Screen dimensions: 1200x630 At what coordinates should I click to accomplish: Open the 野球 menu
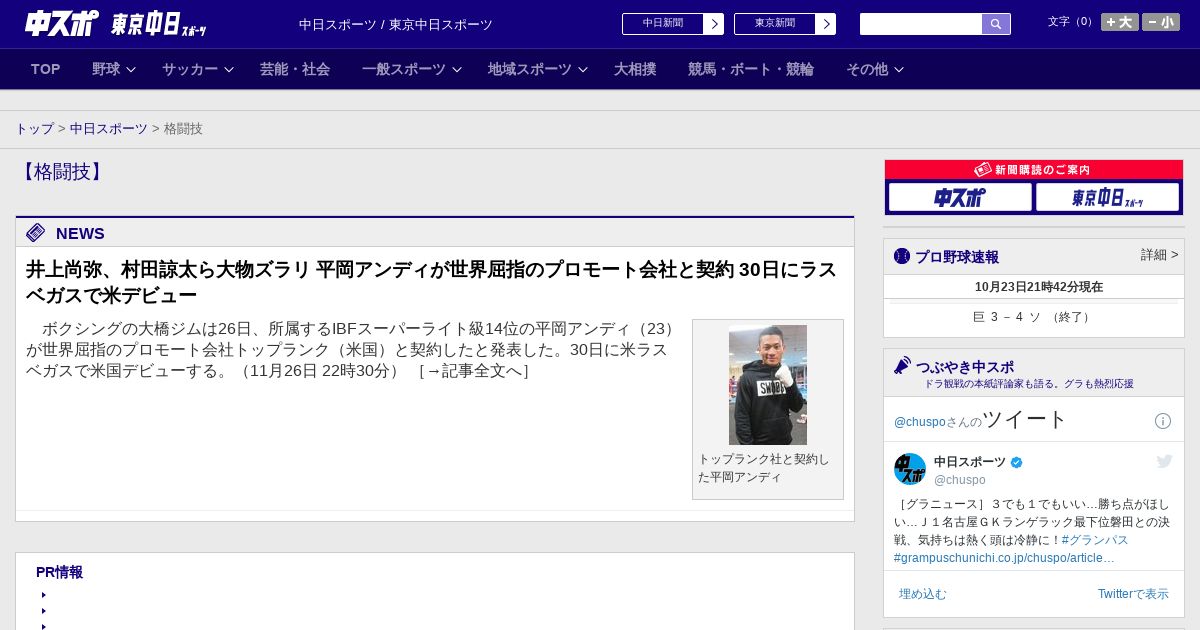click(106, 69)
